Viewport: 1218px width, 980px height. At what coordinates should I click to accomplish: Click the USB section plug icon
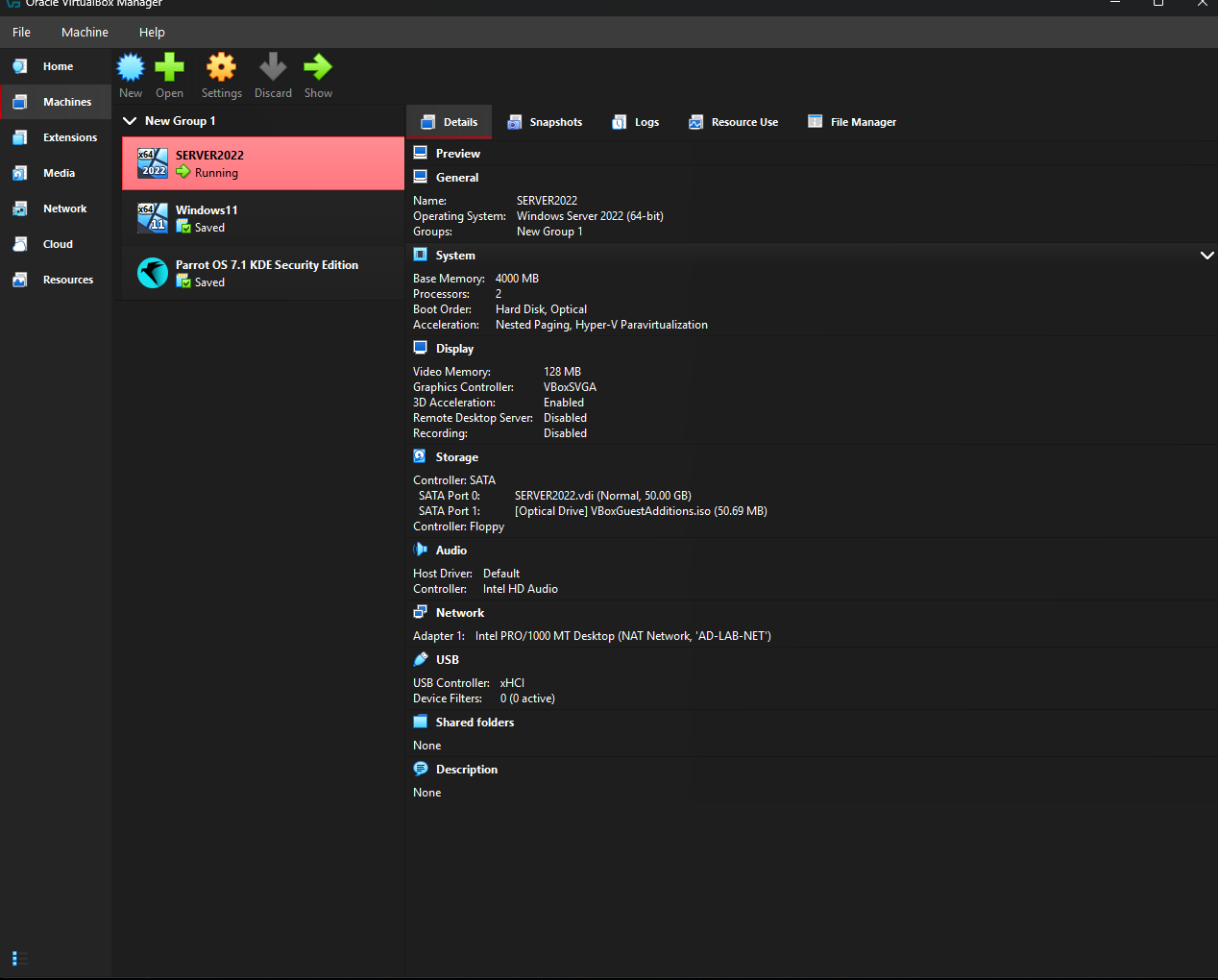pyautogui.click(x=420, y=659)
